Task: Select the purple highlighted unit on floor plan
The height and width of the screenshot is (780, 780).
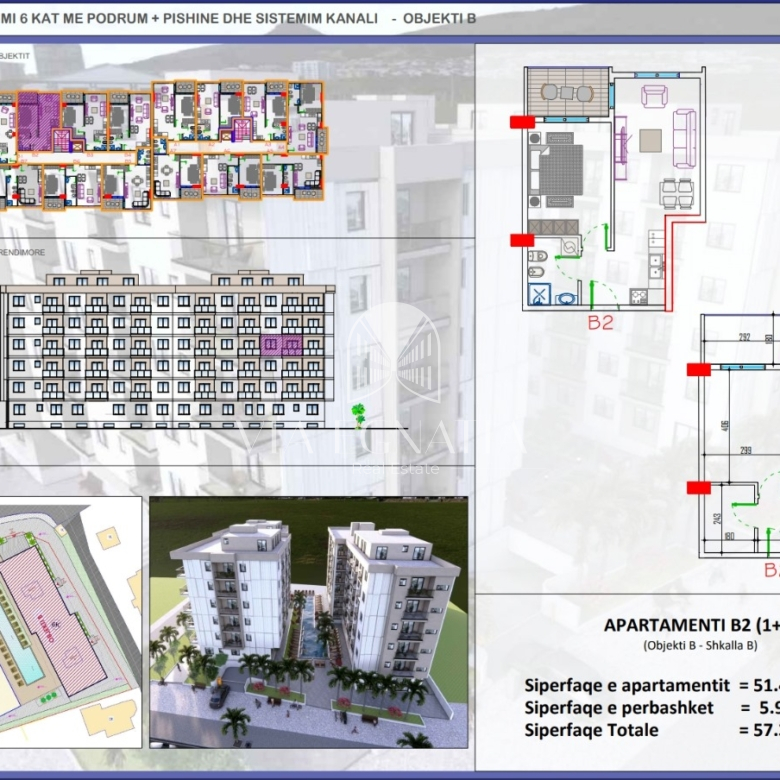Action: 39,121
